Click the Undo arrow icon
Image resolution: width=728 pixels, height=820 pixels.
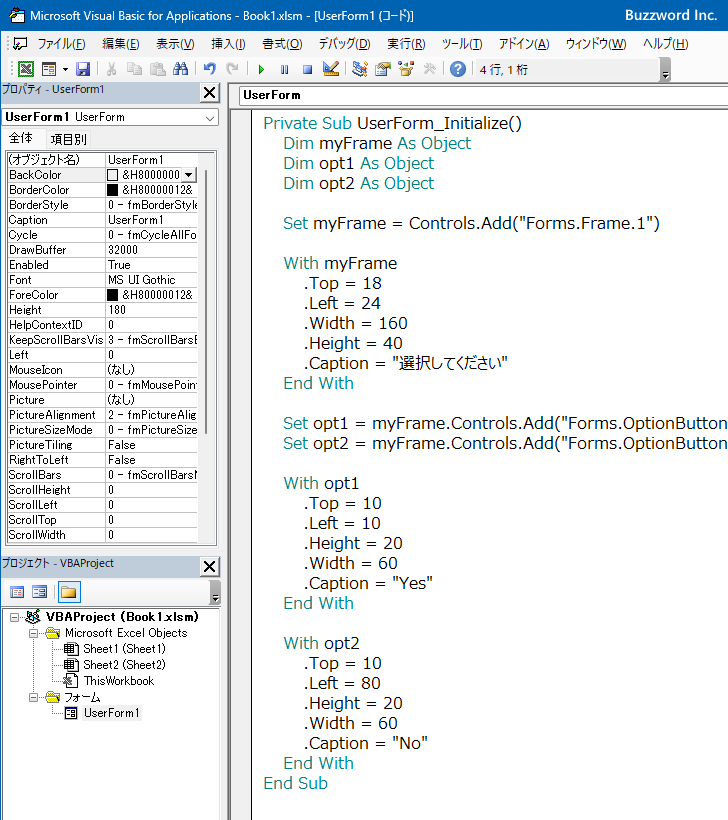point(210,69)
